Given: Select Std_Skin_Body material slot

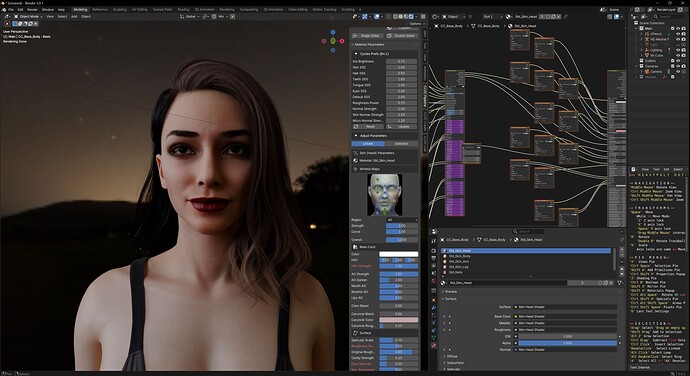Looking at the screenshot, I should [x=526, y=256].
